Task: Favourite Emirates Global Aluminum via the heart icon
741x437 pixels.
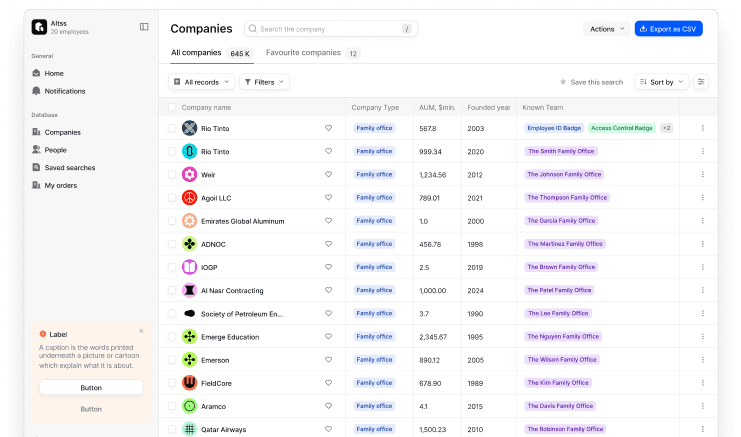Action: (x=328, y=221)
